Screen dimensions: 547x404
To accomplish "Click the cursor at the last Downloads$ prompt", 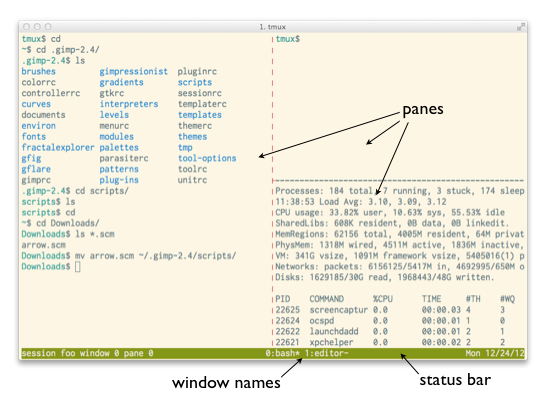I will pyautogui.click(x=77, y=267).
